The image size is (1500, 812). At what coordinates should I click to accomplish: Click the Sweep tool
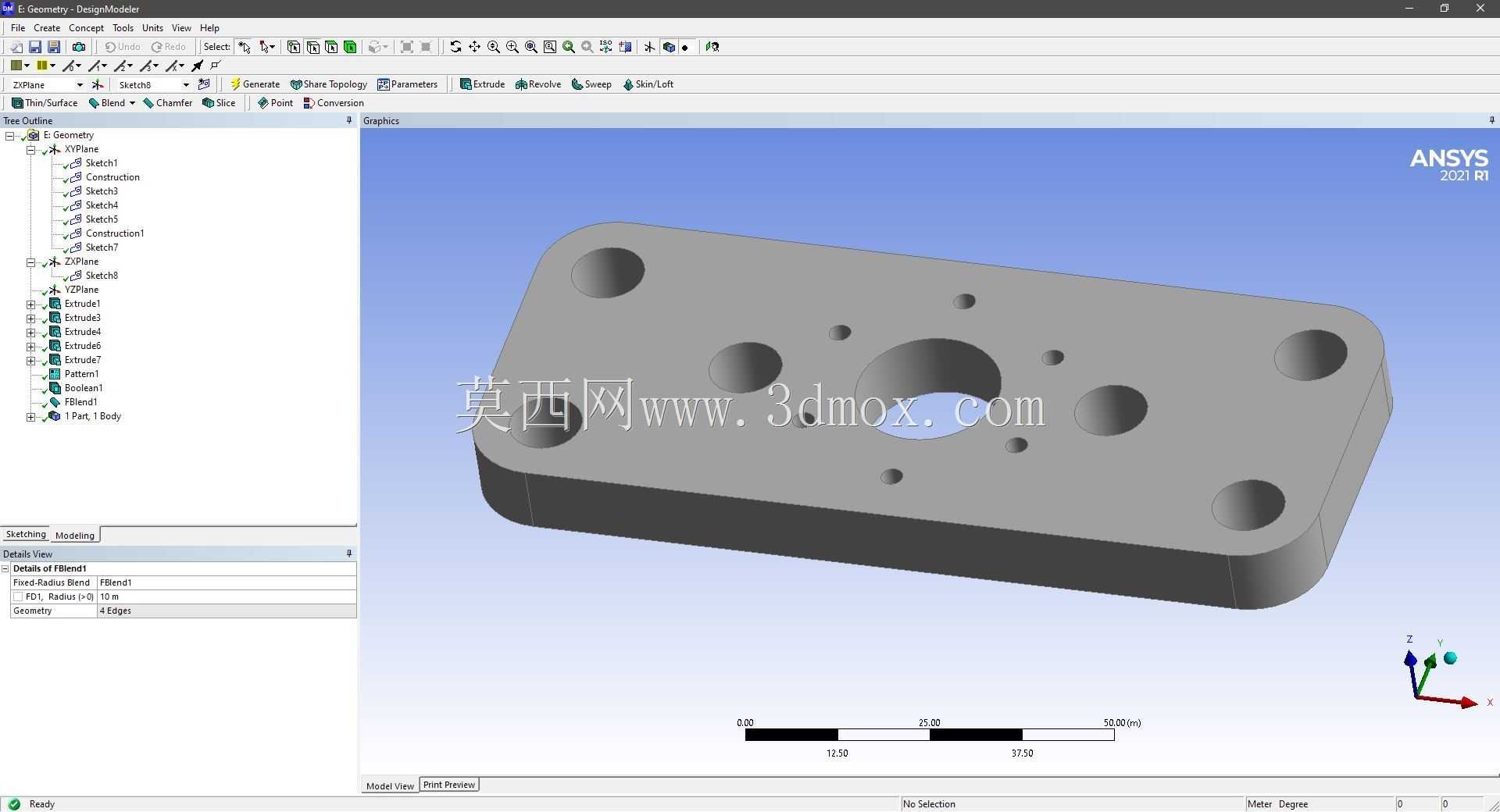(591, 84)
